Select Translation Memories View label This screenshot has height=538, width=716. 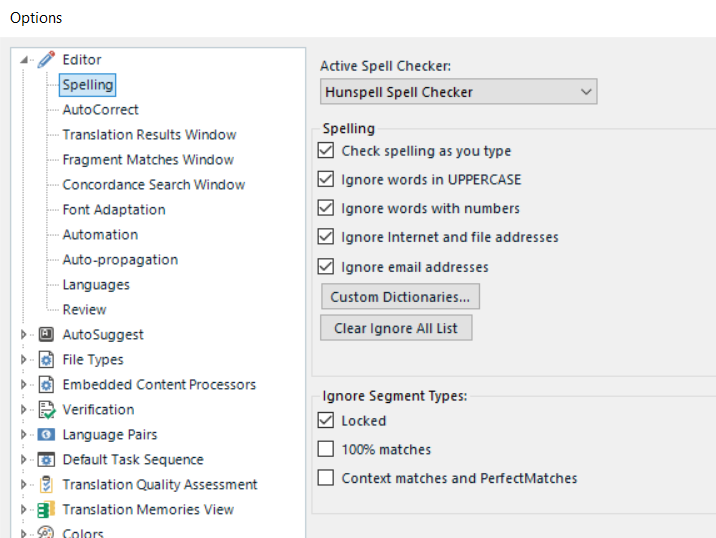point(148,509)
